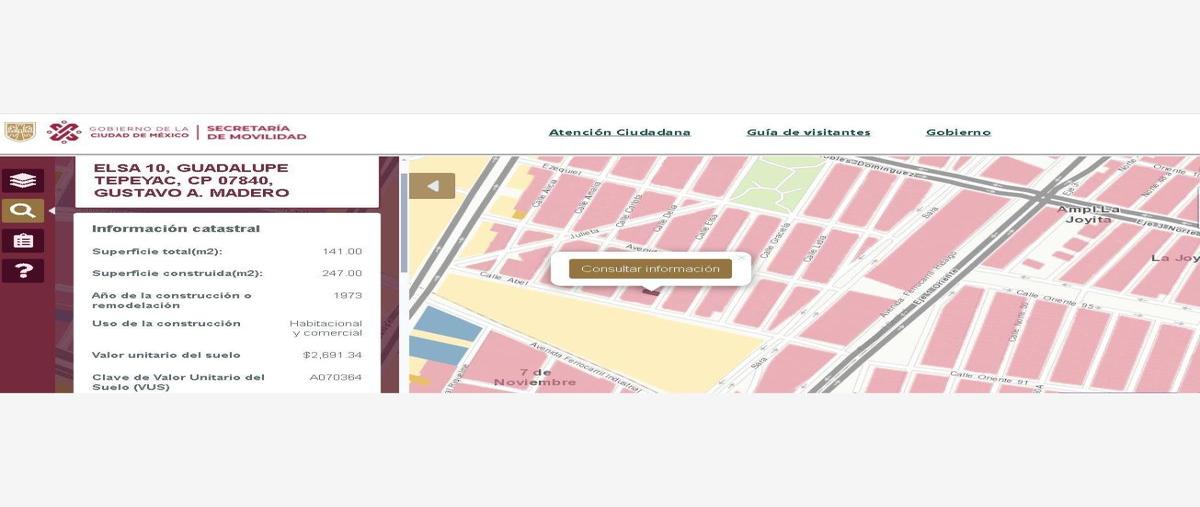
Task: Open Guía de visitantes link
Action: [x=808, y=132]
